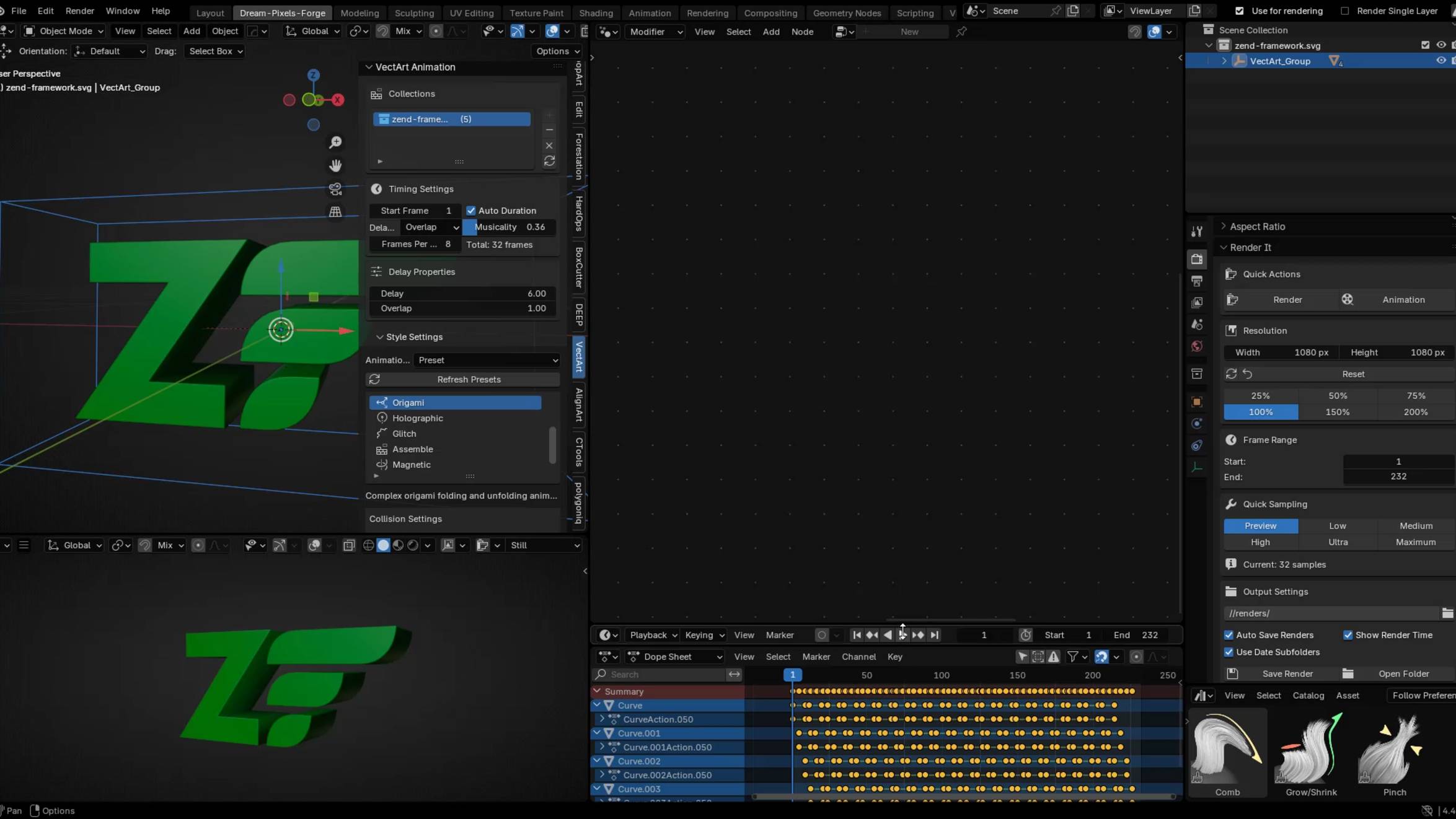Screen dimensions: 1456x819
Task: Open the Dope Sheet mode dropdown
Action: tap(675, 657)
